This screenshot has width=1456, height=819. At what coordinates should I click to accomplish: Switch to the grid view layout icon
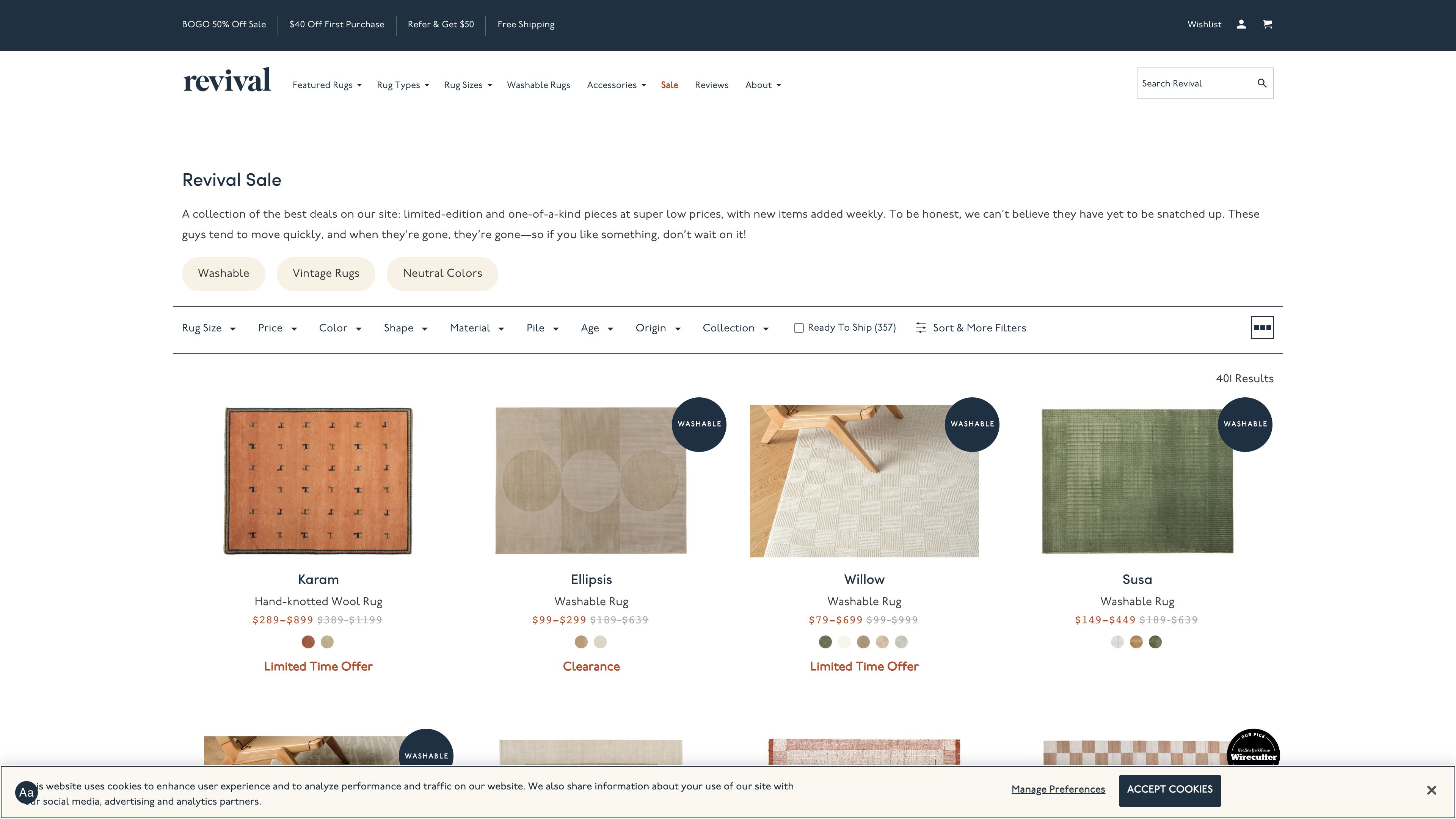pos(1261,328)
